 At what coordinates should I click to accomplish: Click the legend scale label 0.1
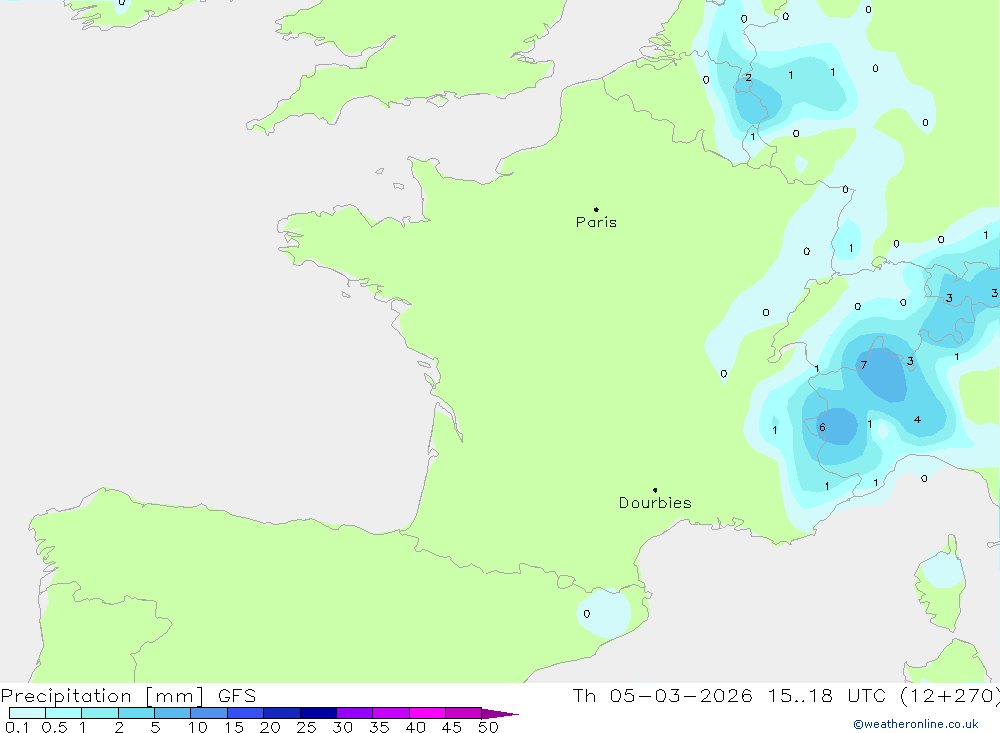click(x=17, y=727)
